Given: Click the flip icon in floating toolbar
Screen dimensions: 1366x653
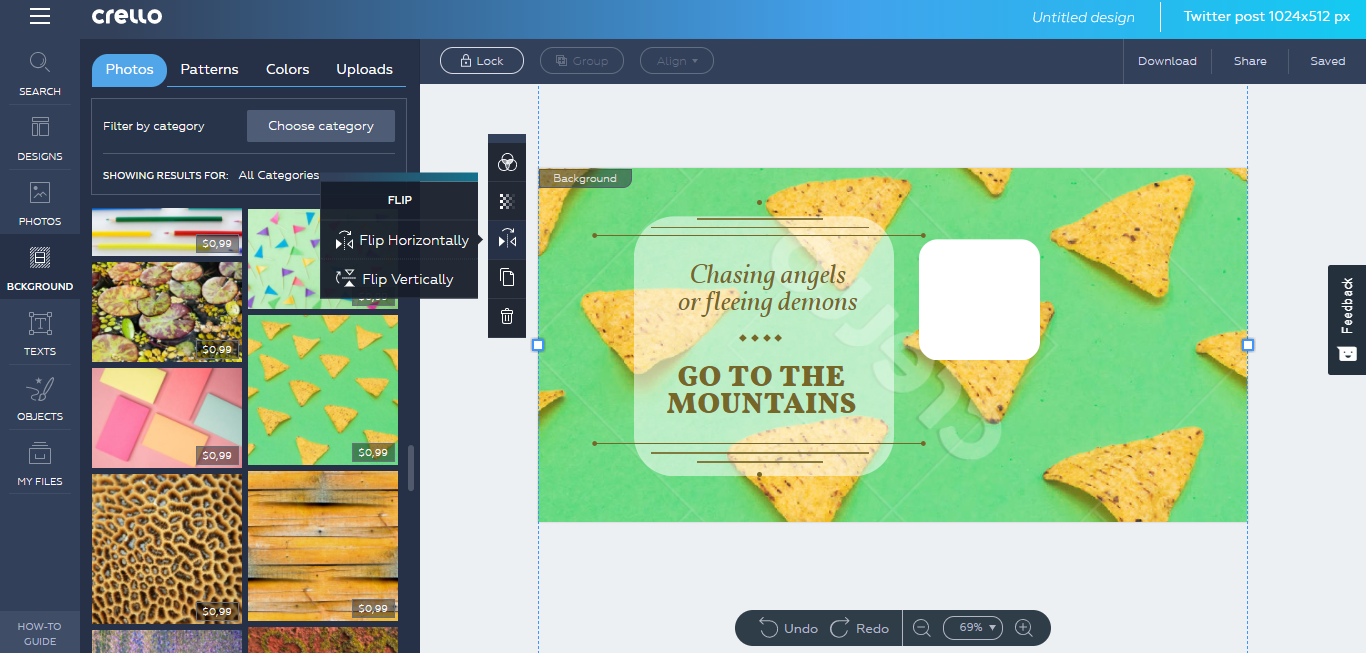Looking at the screenshot, I should tap(507, 239).
